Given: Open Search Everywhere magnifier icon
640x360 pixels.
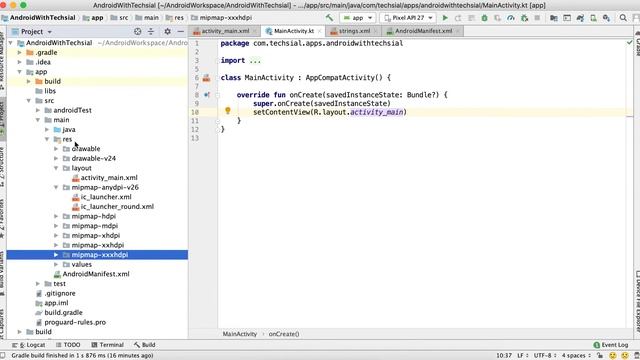Looking at the screenshot, I should point(623,18).
